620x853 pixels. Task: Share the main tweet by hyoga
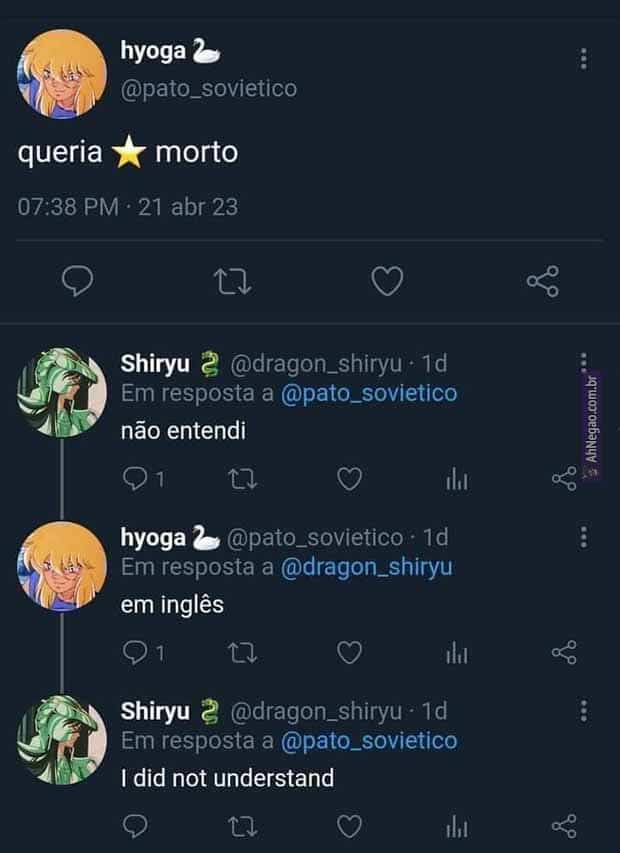[x=543, y=283]
